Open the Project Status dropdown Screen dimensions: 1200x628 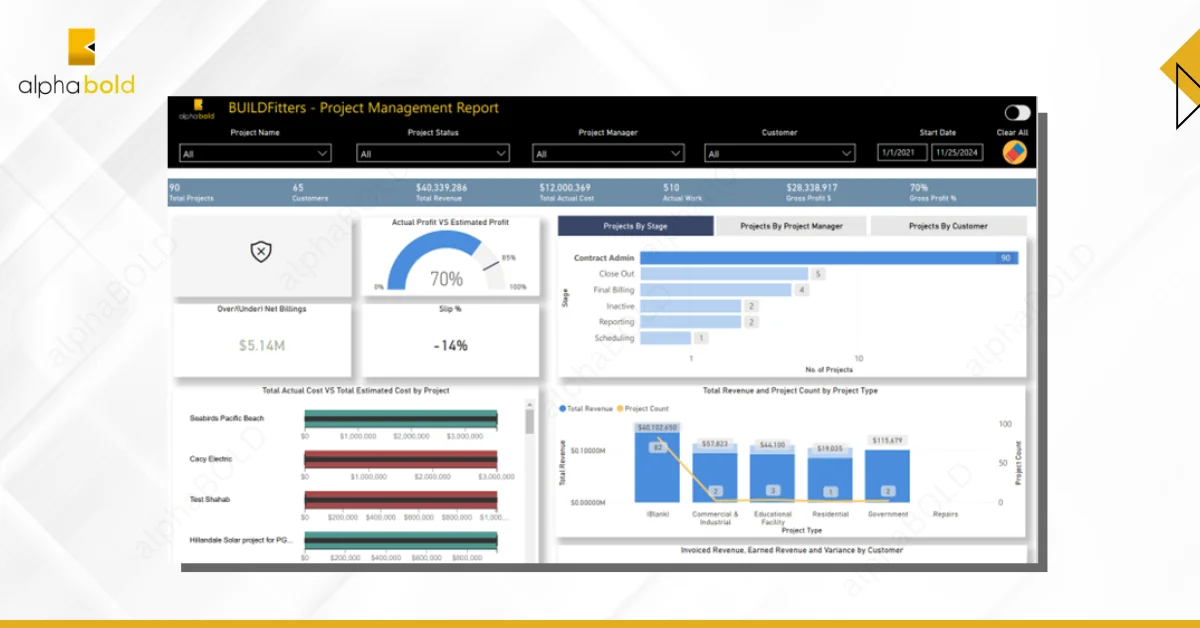(433, 153)
